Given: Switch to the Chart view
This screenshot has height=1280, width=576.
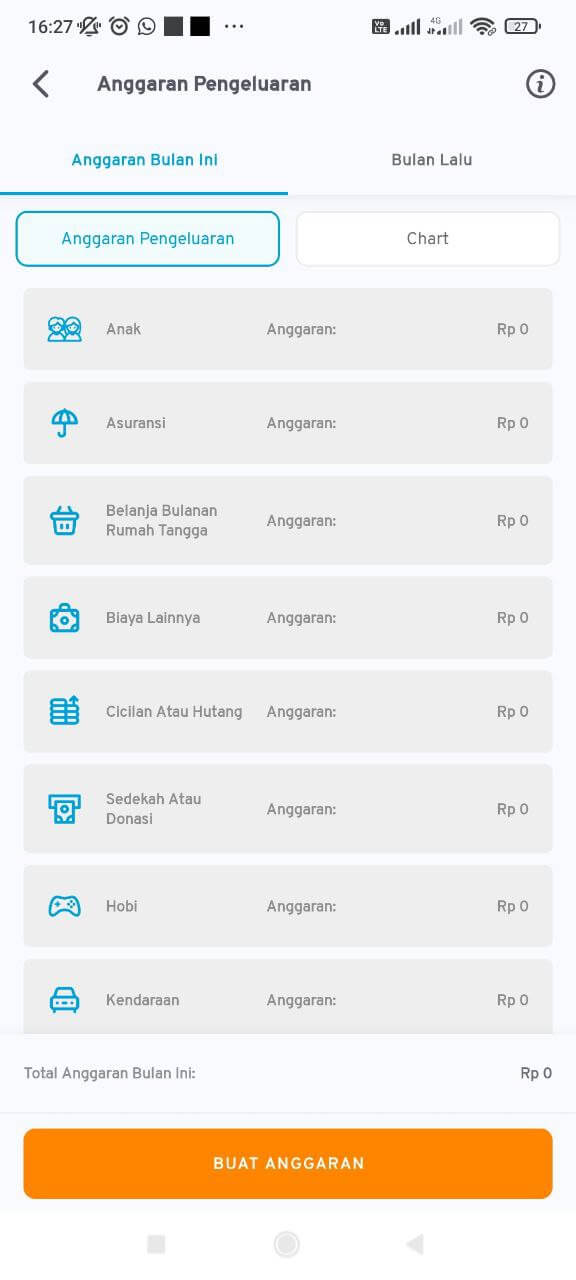Looking at the screenshot, I should [x=427, y=238].
